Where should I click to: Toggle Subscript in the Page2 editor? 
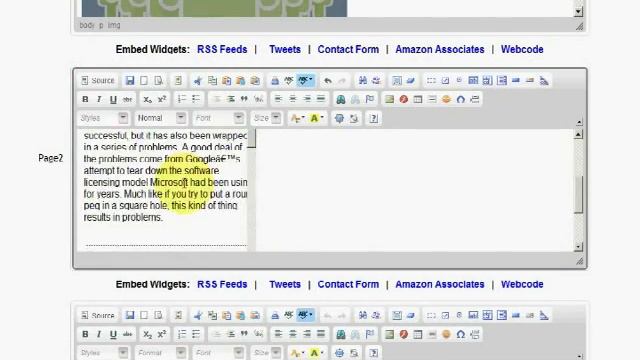(x=147, y=99)
